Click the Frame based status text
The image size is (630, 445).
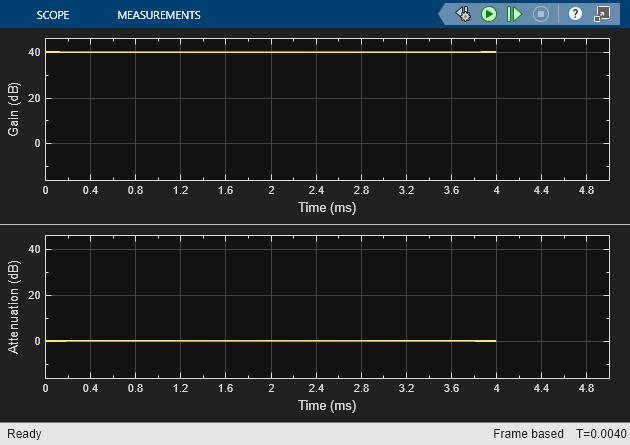tap(526, 434)
